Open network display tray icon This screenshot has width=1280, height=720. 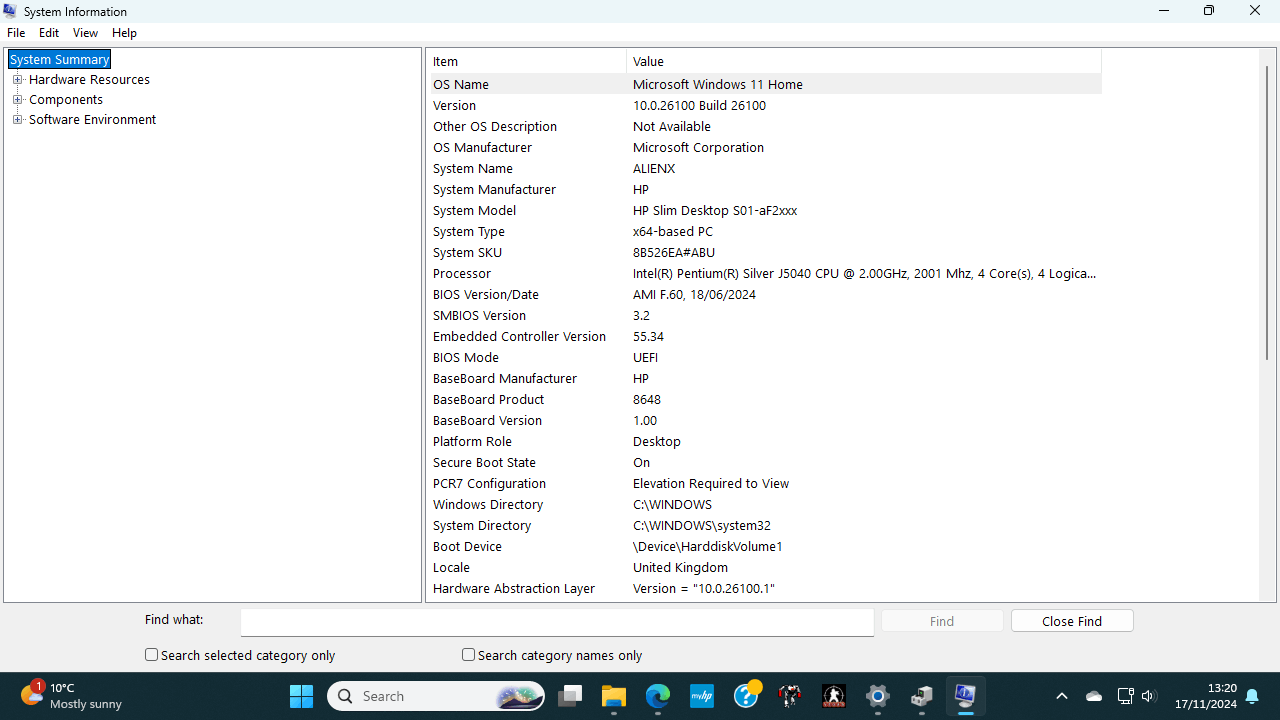[1125, 696]
